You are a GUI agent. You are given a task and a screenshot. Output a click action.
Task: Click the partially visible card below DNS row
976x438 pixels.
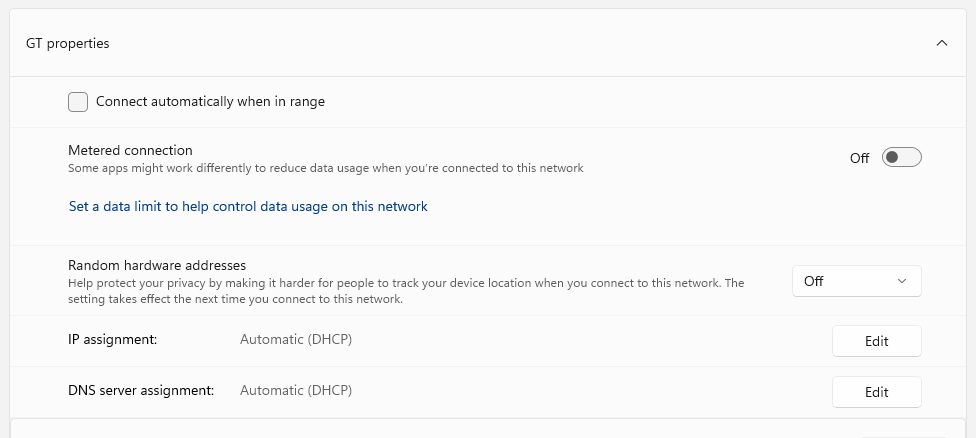click(488, 429)
